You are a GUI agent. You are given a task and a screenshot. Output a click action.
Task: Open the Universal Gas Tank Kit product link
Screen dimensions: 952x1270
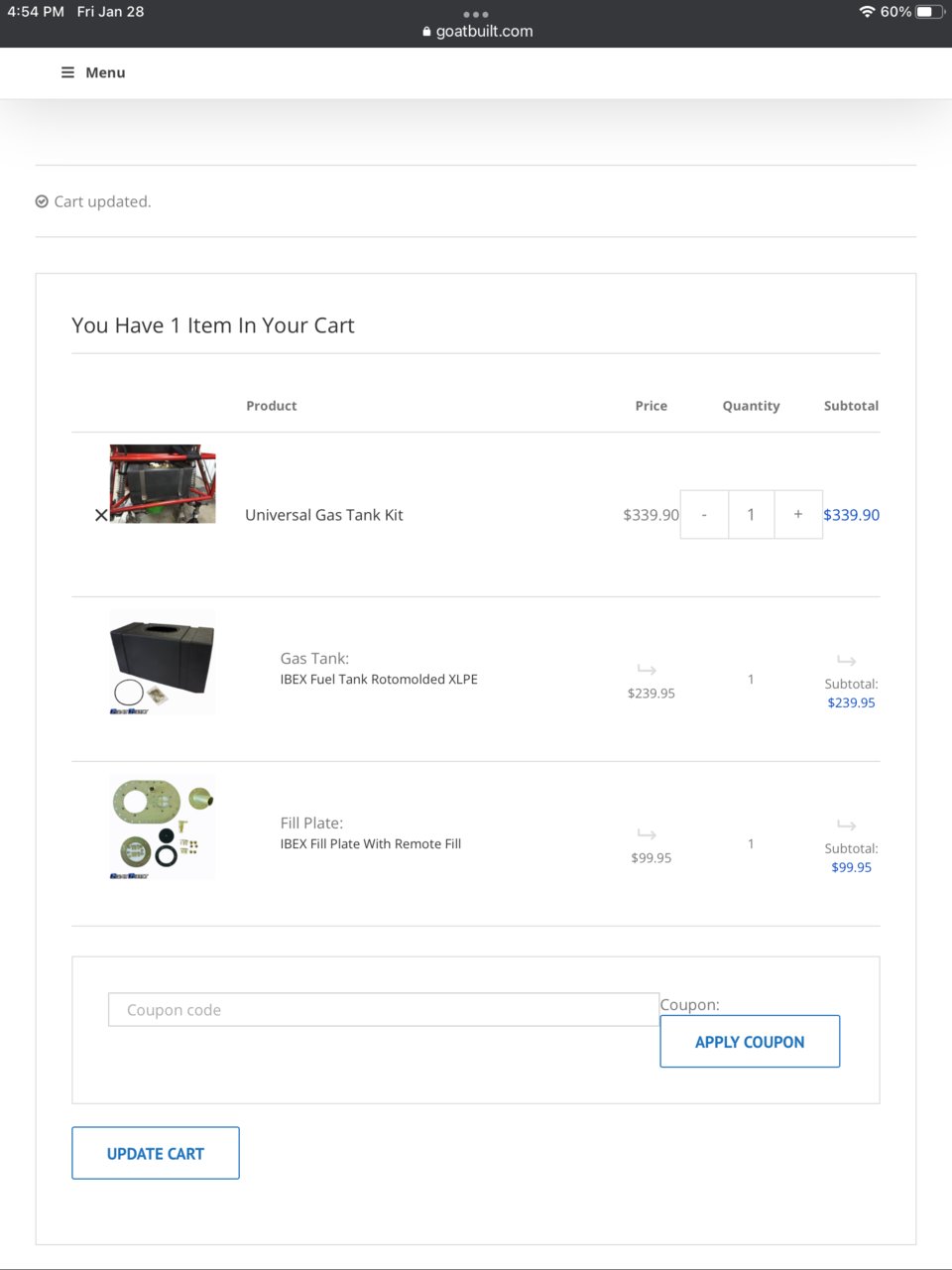[324, 515]
